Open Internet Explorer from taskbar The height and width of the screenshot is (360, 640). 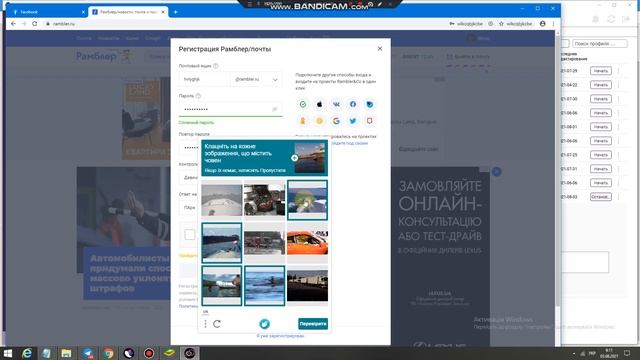point(27,353)
